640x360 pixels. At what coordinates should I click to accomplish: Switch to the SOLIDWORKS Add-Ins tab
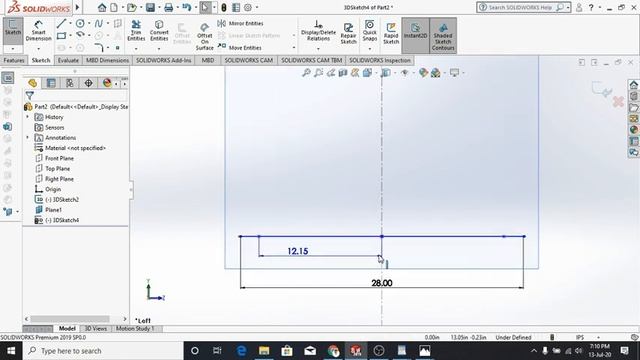tap(163, 60)
